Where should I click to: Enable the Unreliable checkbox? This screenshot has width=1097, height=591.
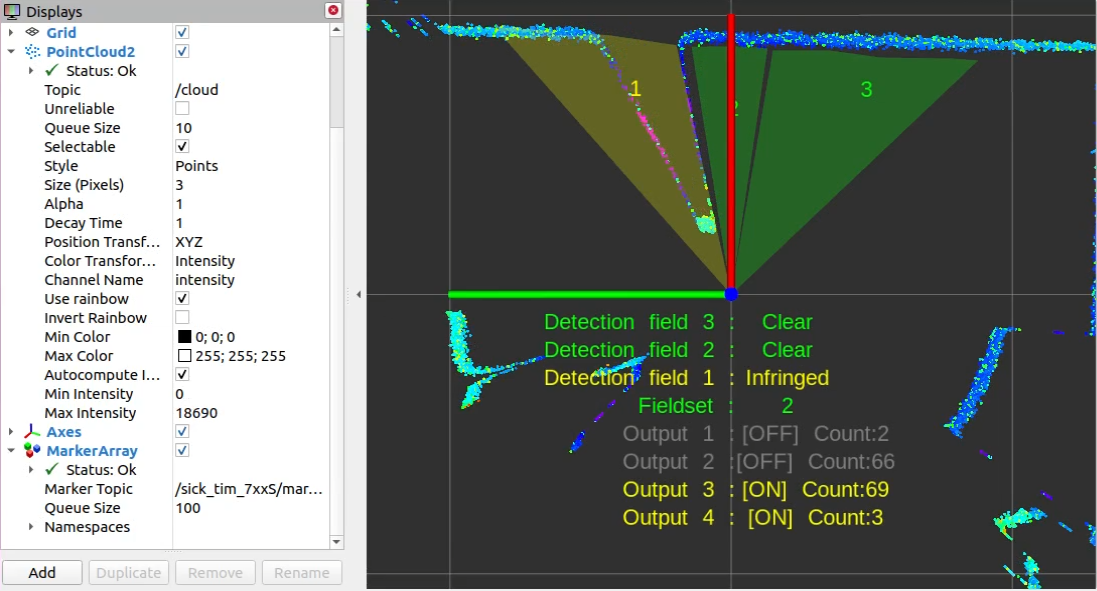pos(182,108)
